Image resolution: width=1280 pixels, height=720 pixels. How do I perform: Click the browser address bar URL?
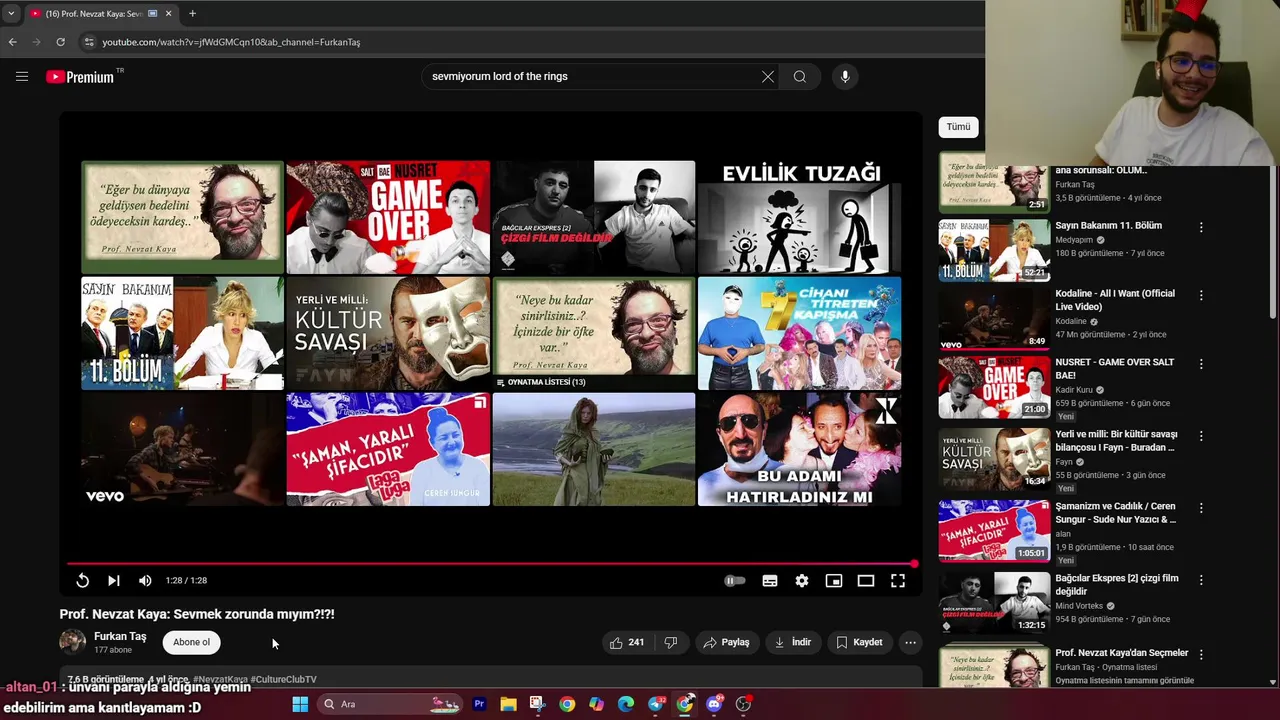(x=231, y=42)
